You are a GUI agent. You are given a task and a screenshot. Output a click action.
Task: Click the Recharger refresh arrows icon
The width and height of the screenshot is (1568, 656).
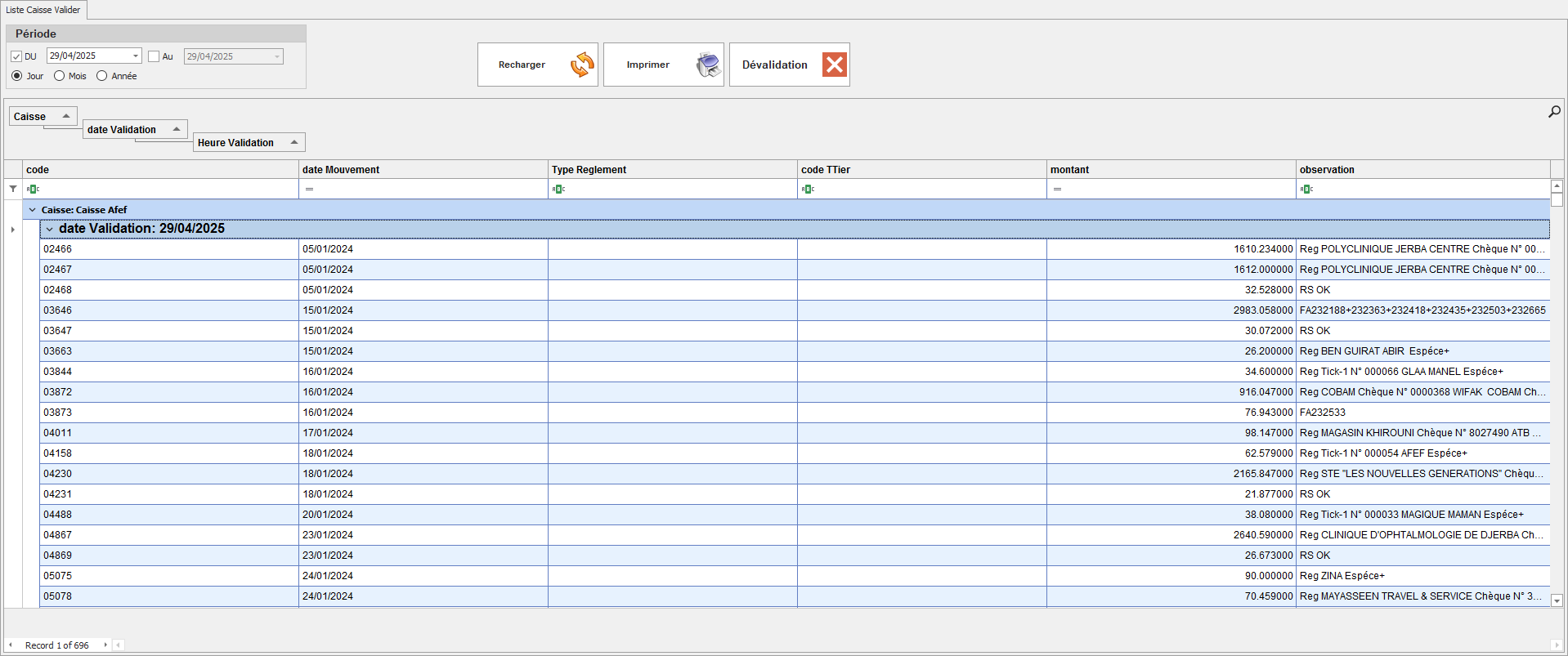pos(582,65)
